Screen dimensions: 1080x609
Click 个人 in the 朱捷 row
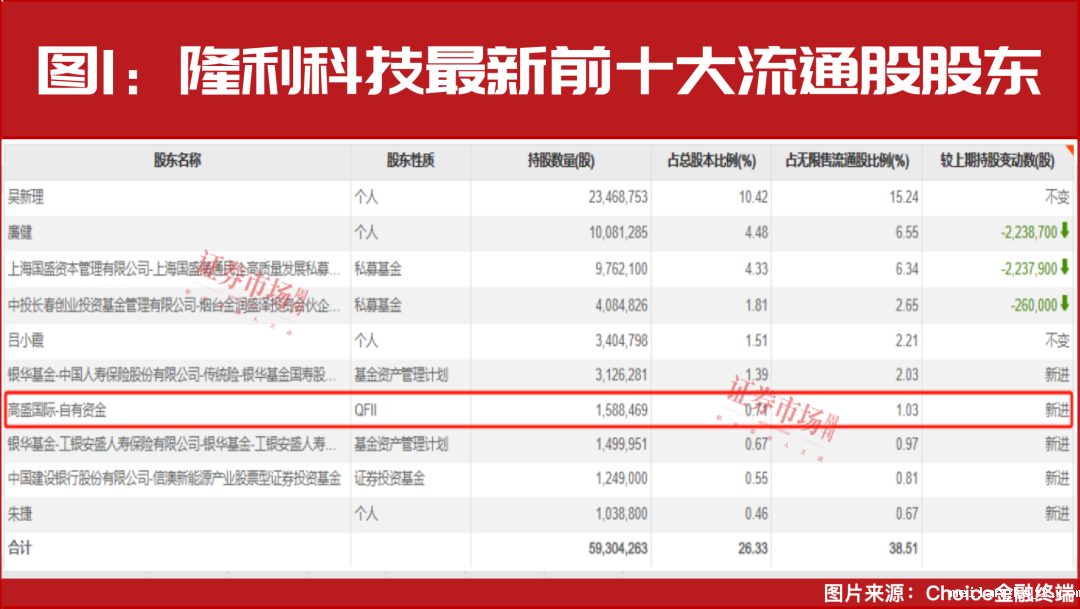click(x=366, y=513)
